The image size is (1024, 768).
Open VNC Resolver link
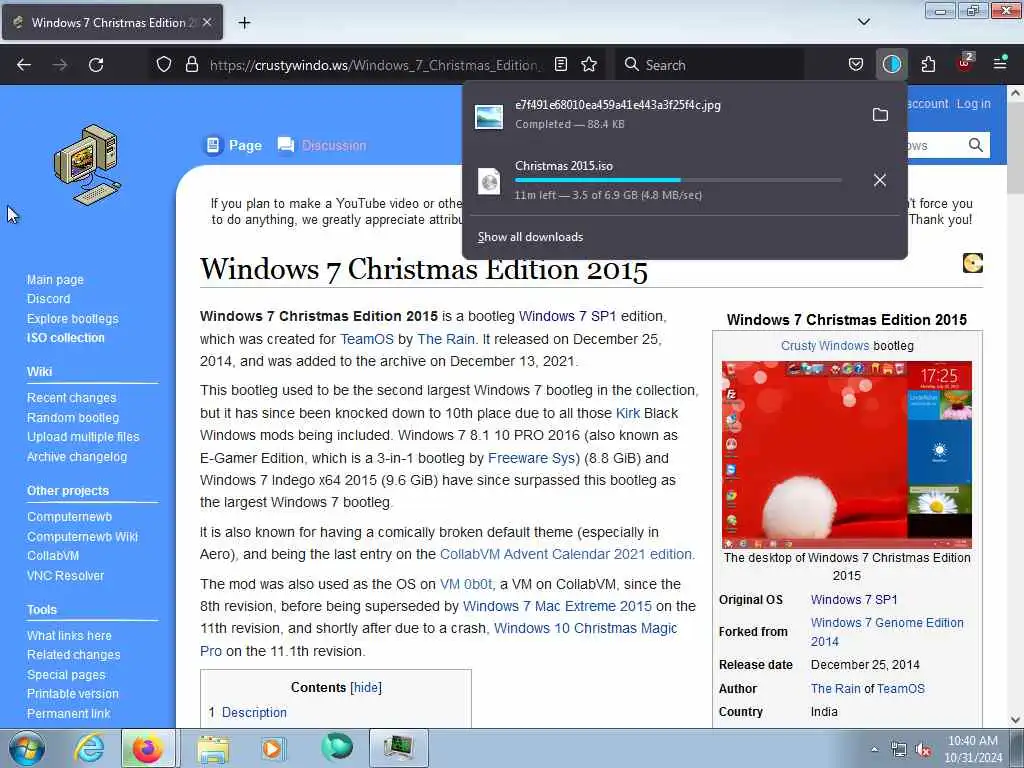click(x=65, y=576)
